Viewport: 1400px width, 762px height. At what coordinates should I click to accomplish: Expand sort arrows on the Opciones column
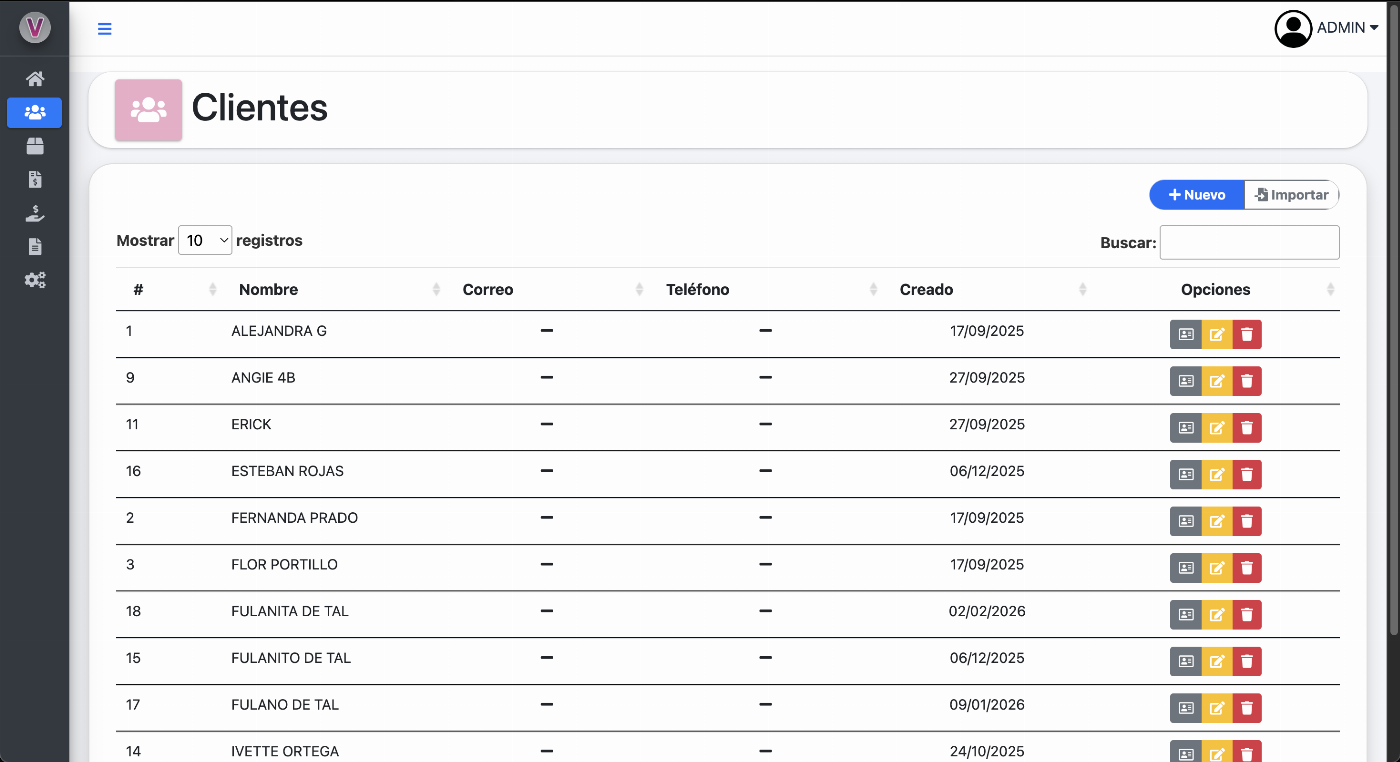[x=1331, y=289]
